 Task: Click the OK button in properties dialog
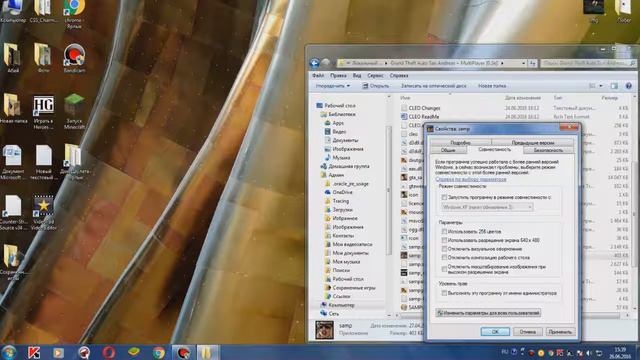(495, 331)
